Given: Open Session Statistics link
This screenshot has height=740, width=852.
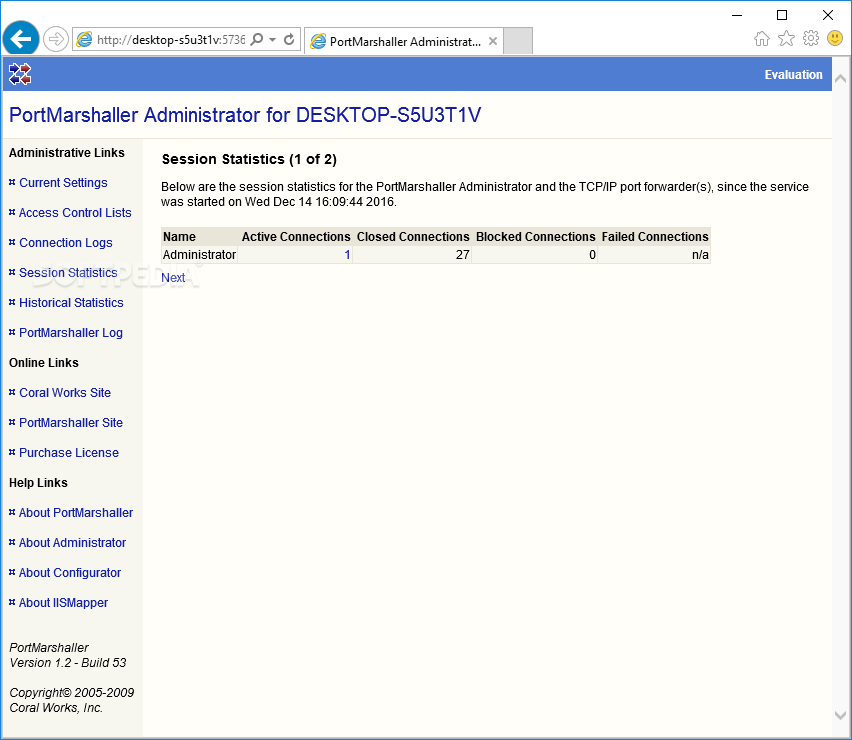Looking at the screenshot, I should point(68,272).
